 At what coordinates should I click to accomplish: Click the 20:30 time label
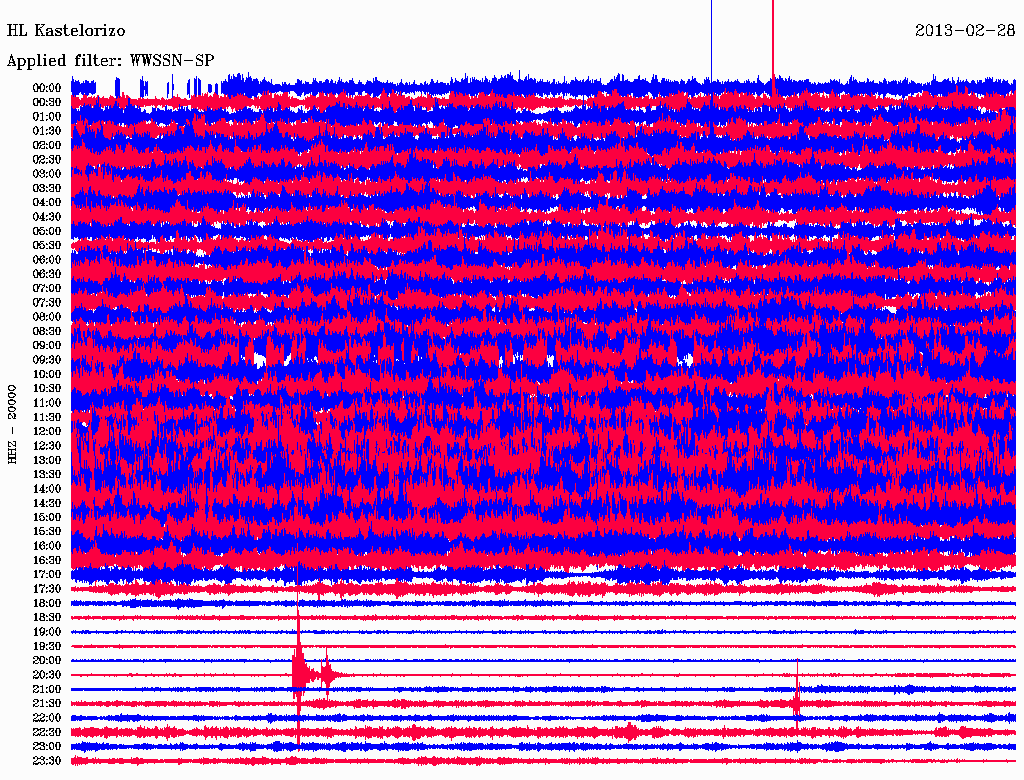tap(47, 675)
